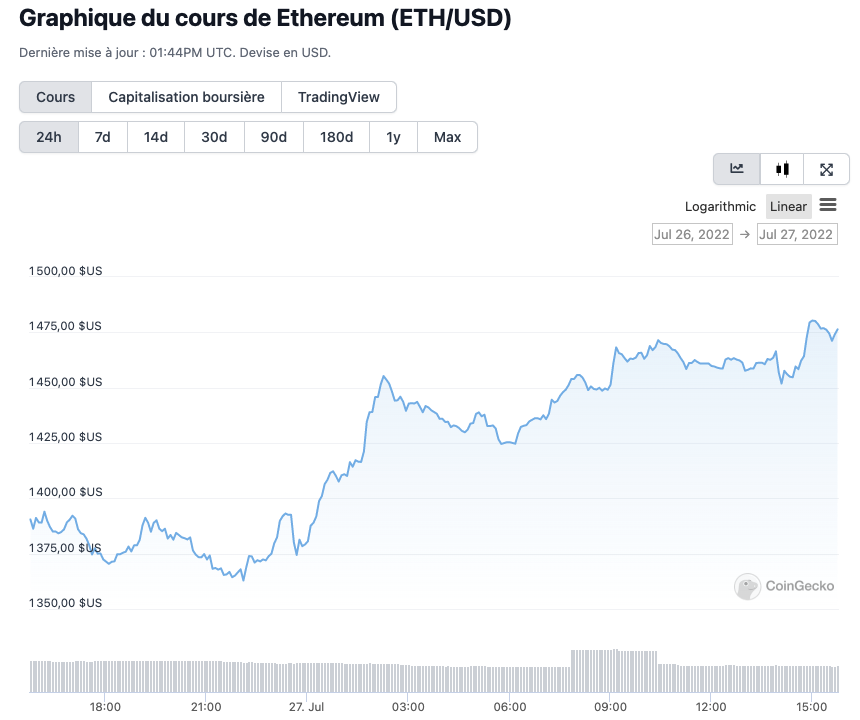860x720 pixels.
Task: Display the 180d range
Action: point(336,137)
